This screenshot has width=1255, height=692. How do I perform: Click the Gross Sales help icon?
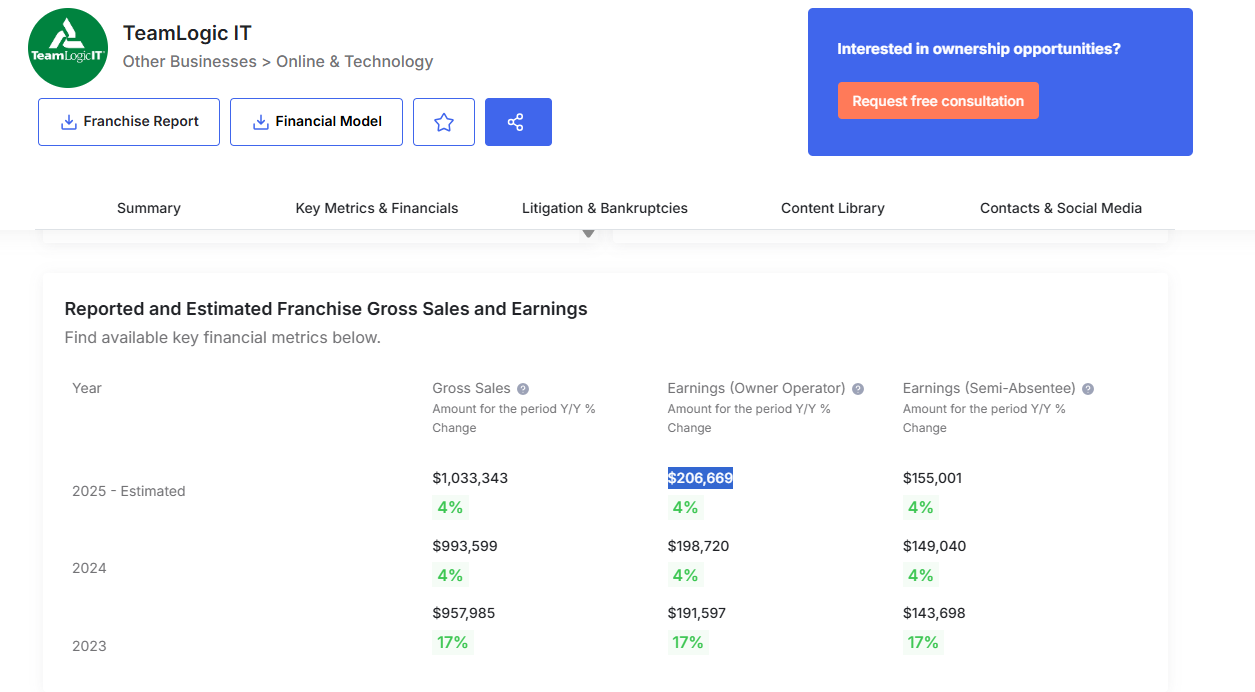click(523, 389)
